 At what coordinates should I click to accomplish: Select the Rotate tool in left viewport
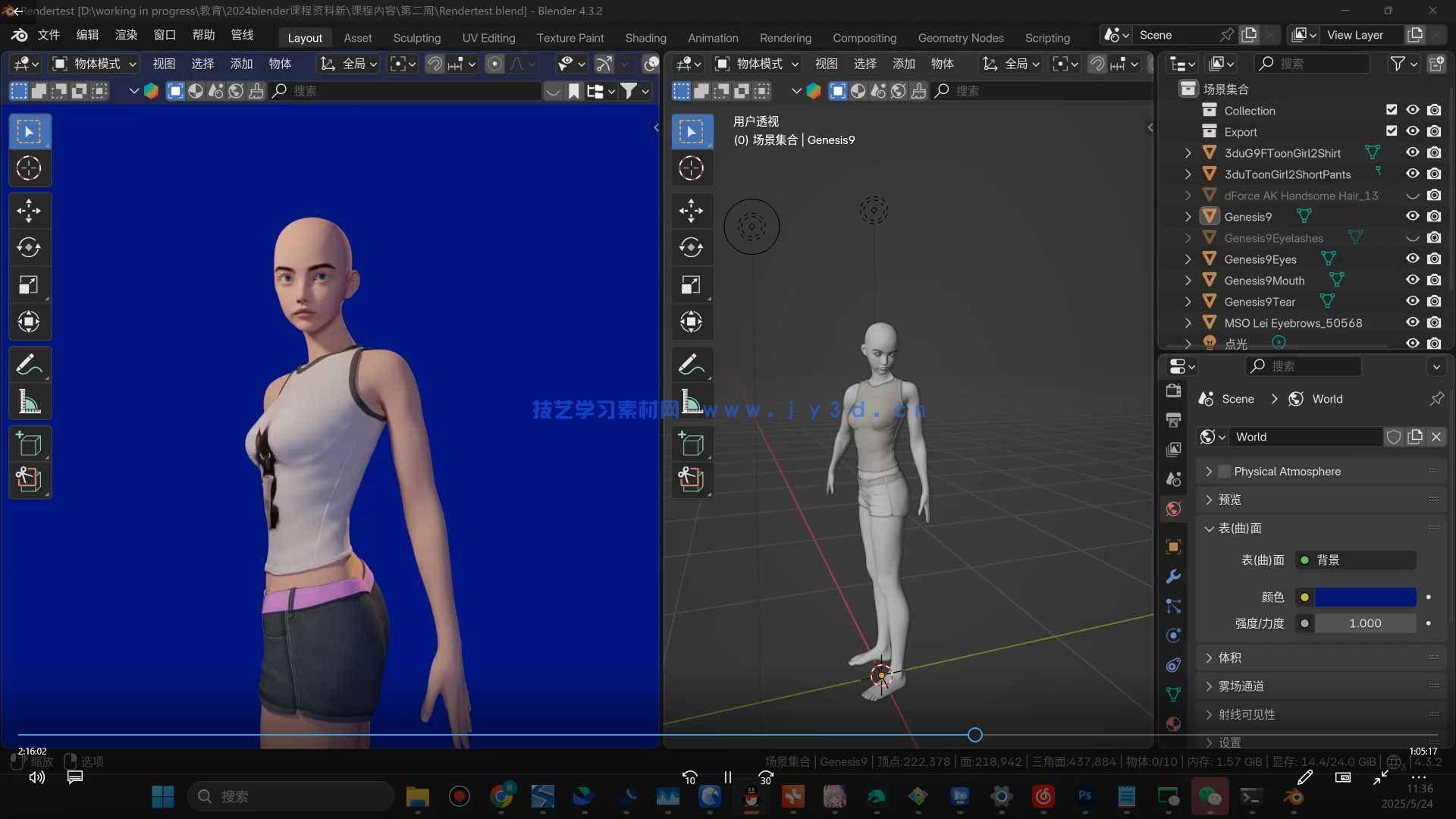coord(29,248)
